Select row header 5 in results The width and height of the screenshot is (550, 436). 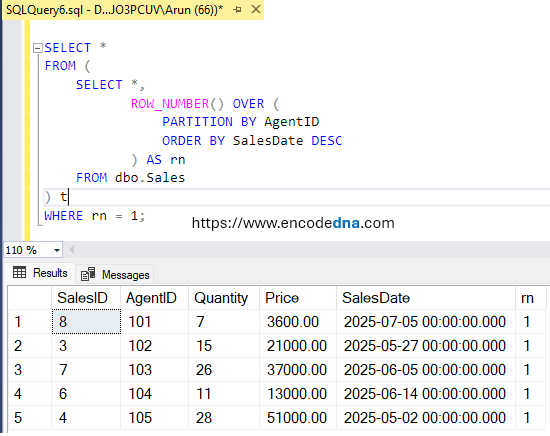point(30,417)
